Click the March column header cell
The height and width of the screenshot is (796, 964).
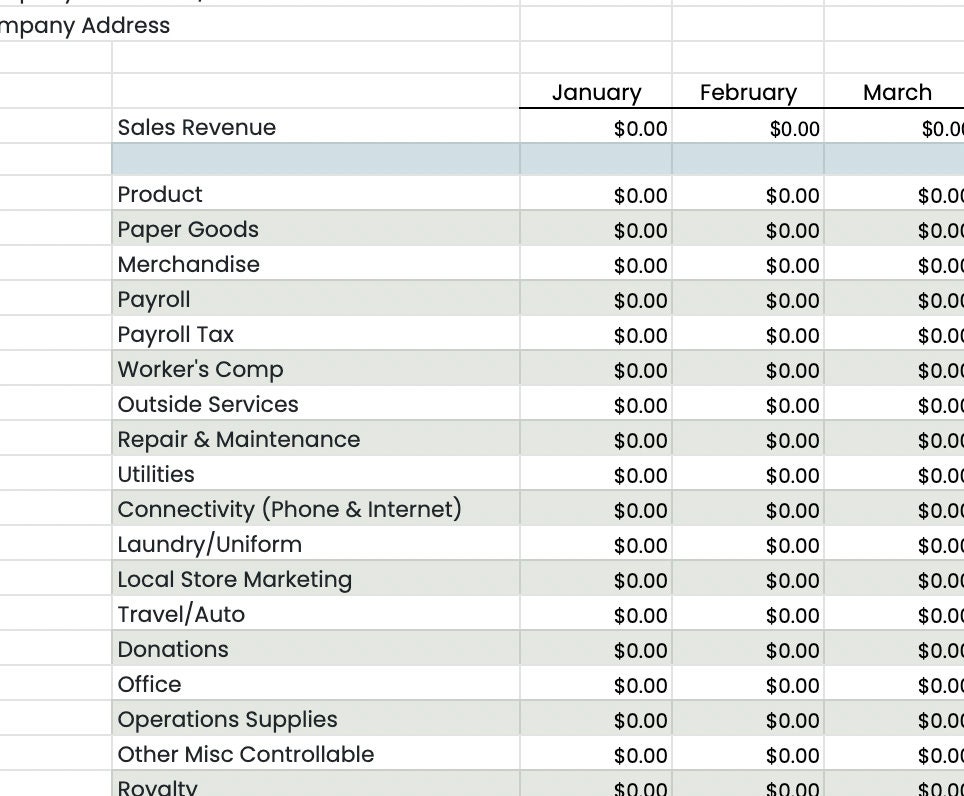(x=896, y=92)
